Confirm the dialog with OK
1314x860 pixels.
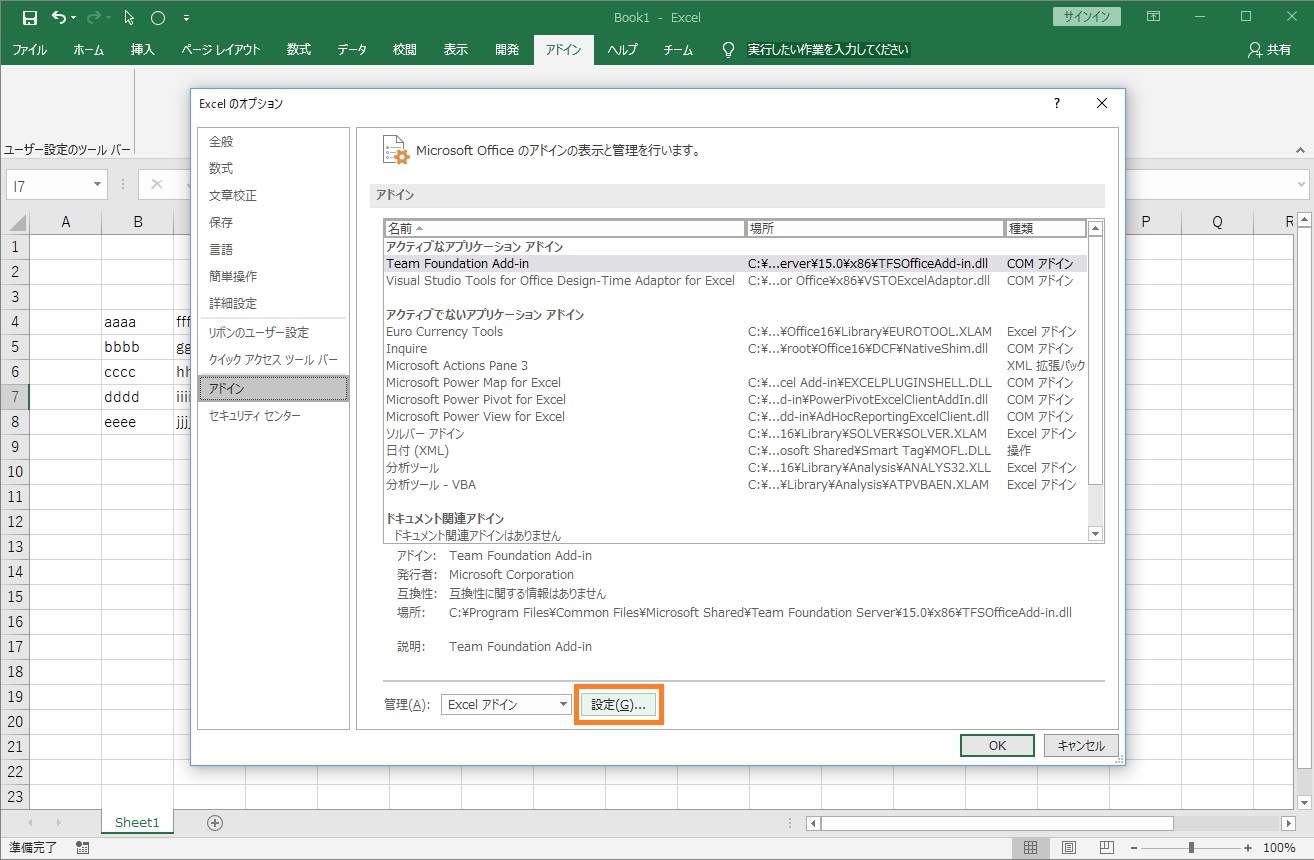pyautogui.click(x=997, y=745)
